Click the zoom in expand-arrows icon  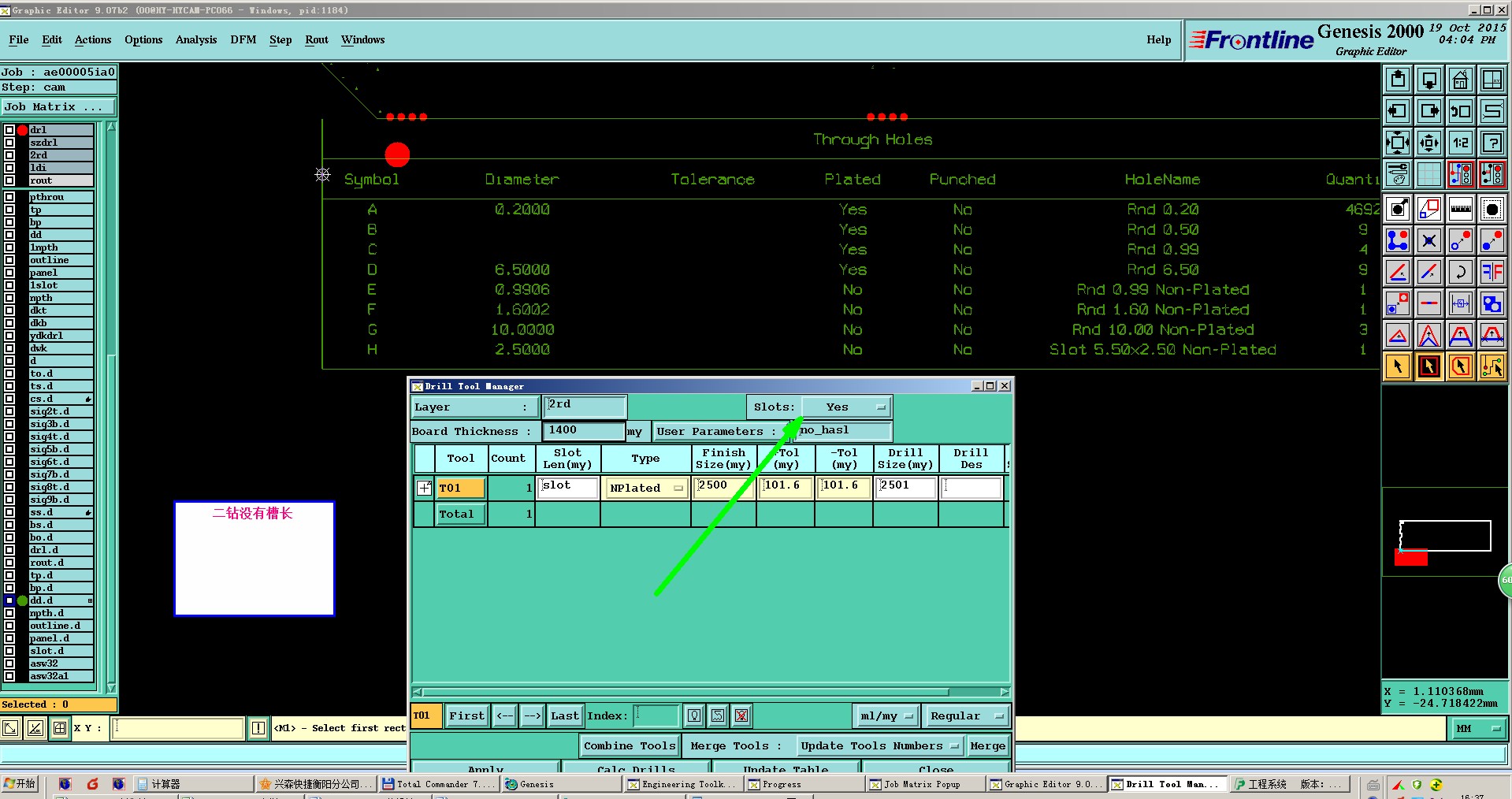point(1398,143)
